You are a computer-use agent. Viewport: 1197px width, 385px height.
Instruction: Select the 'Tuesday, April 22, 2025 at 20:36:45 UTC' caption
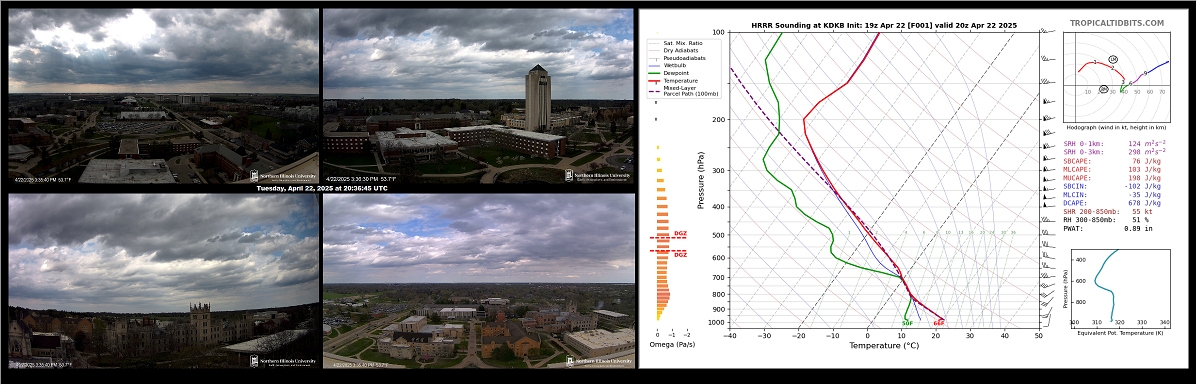[321, 188]
